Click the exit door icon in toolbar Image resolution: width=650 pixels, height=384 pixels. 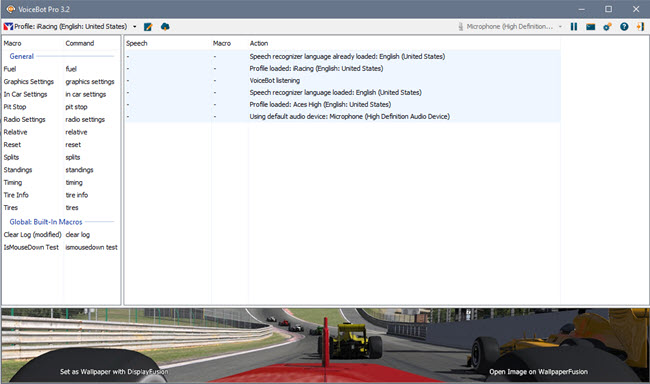coord(640,27)
